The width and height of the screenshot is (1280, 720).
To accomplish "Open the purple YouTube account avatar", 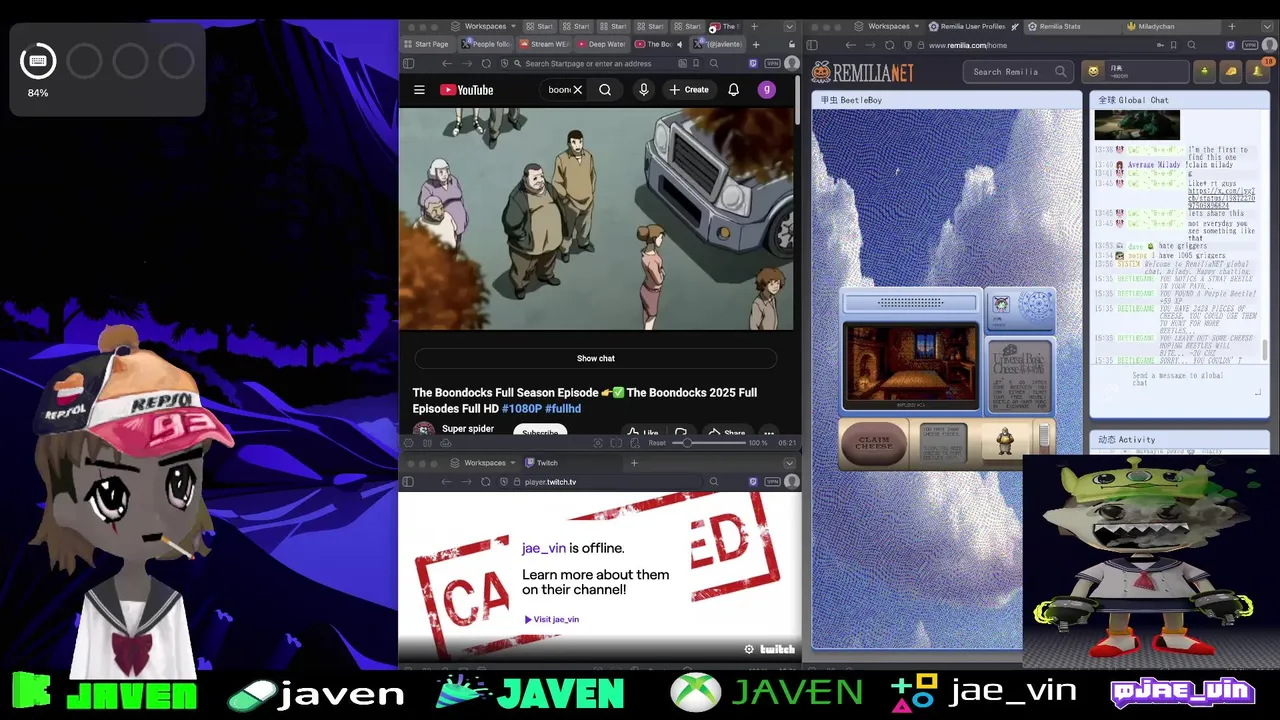I will (767, 90).
